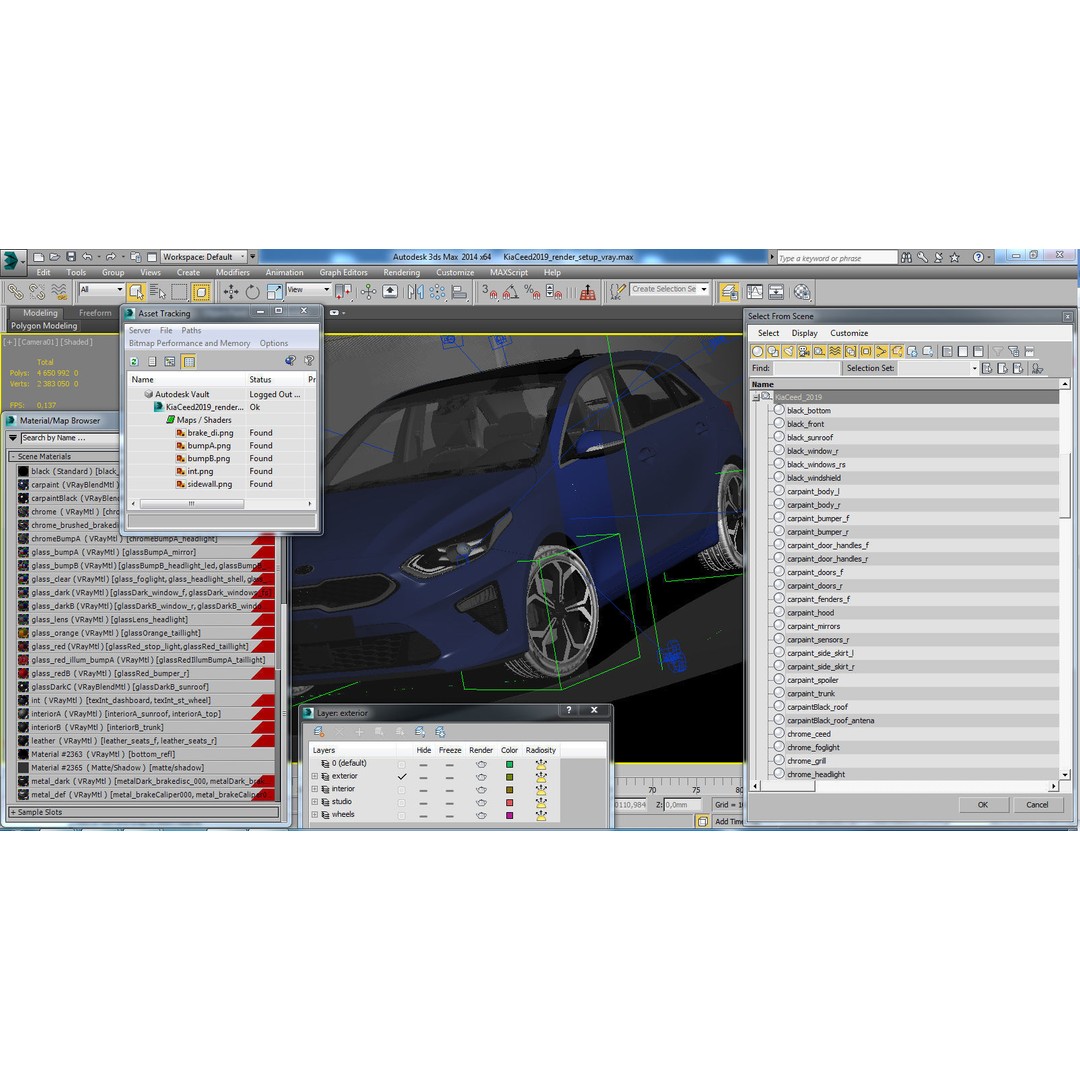Make the wheels layer the current layer

402,815
